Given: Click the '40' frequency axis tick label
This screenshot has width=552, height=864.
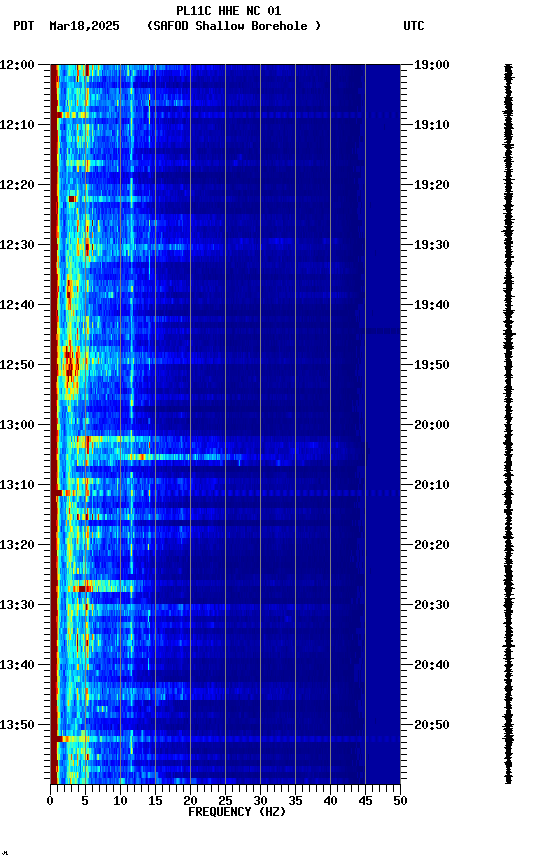Looking at the screenshot, I should pyautogui.click(x=330, y=802).
